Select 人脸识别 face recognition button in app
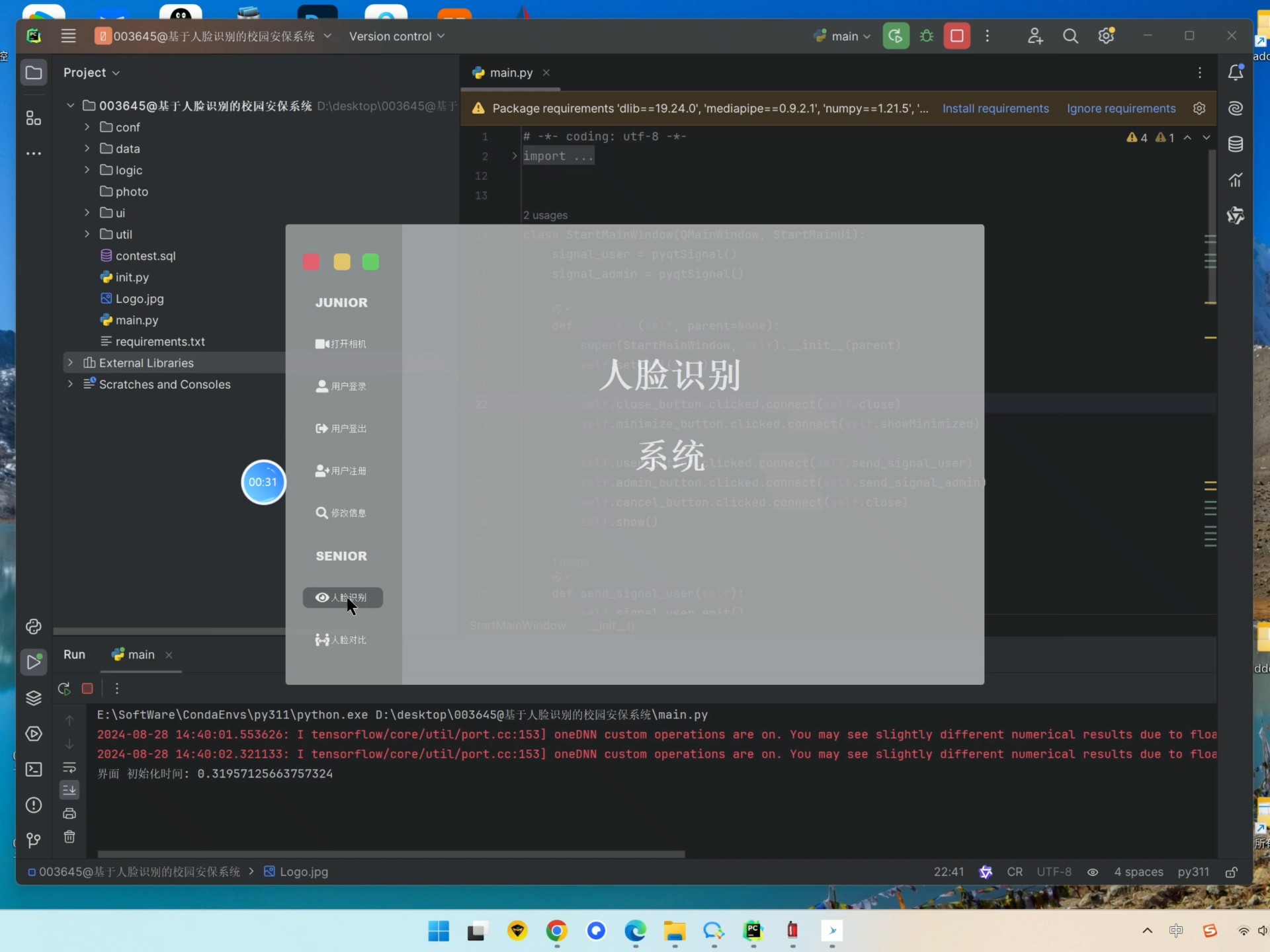 (x=343, y=598)
